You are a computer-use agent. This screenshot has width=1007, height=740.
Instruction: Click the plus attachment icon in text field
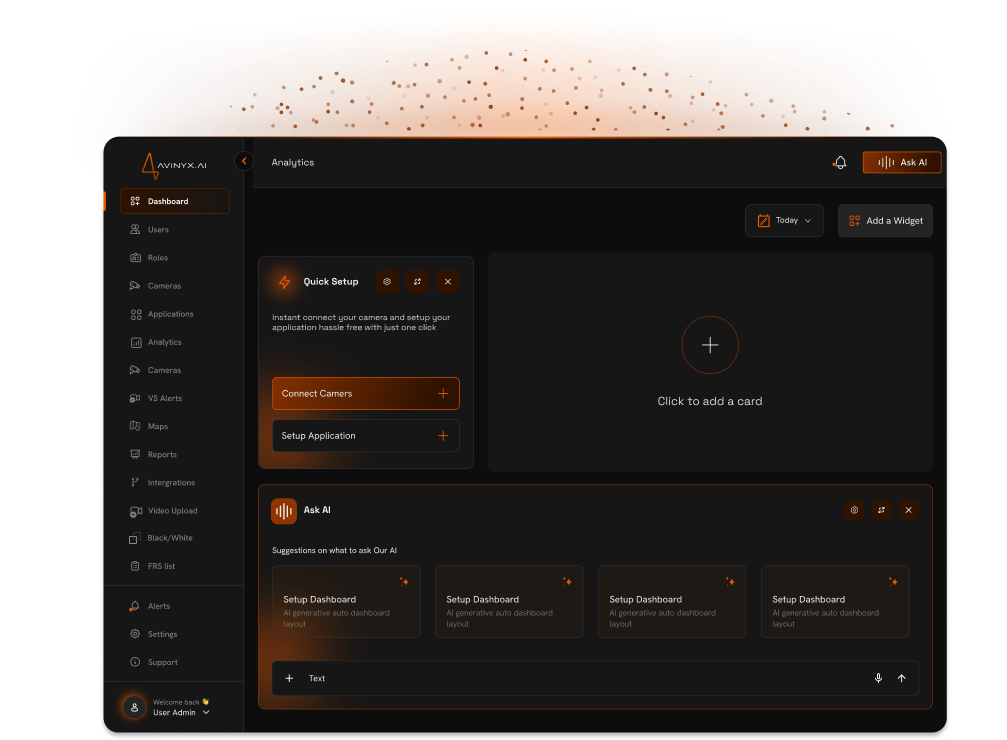289,678
